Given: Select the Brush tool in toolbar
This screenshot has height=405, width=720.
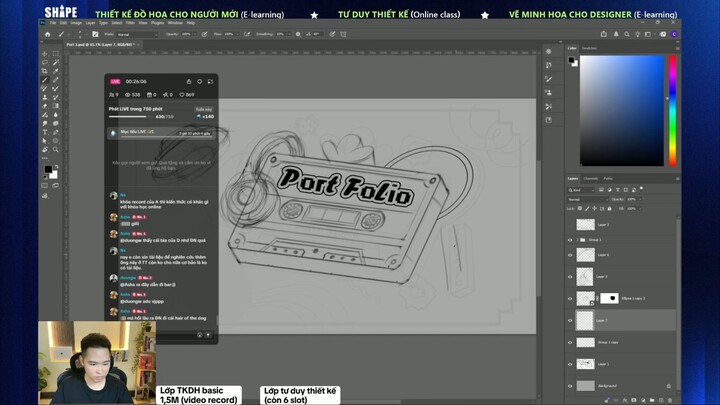Looking at the screenshot, I should coord(45,80).
